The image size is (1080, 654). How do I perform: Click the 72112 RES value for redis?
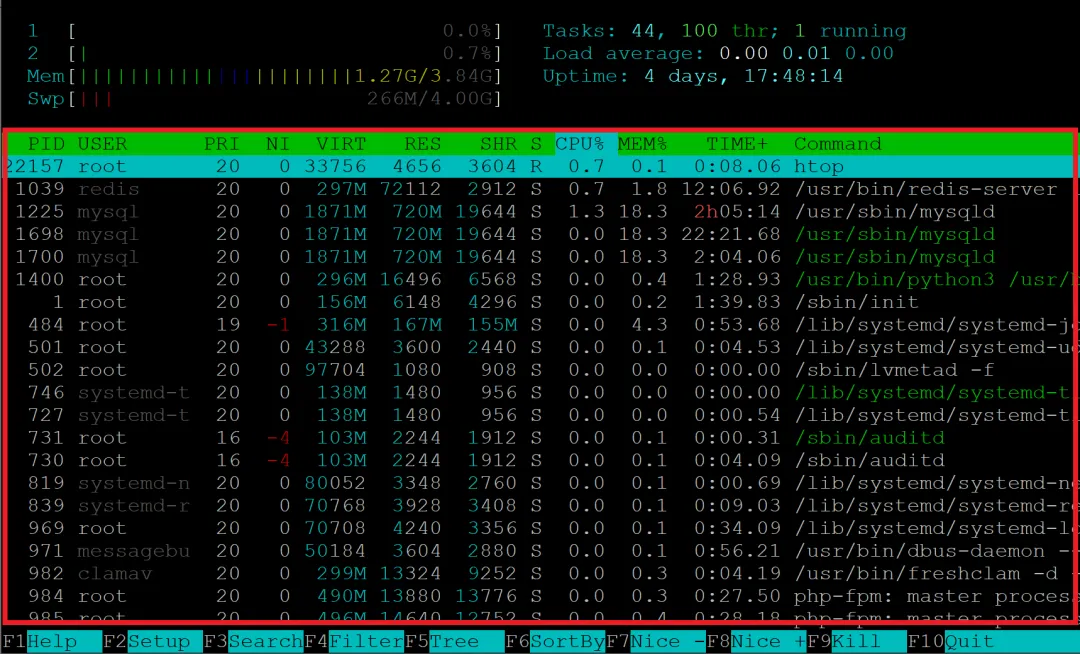tap(411, 189)
